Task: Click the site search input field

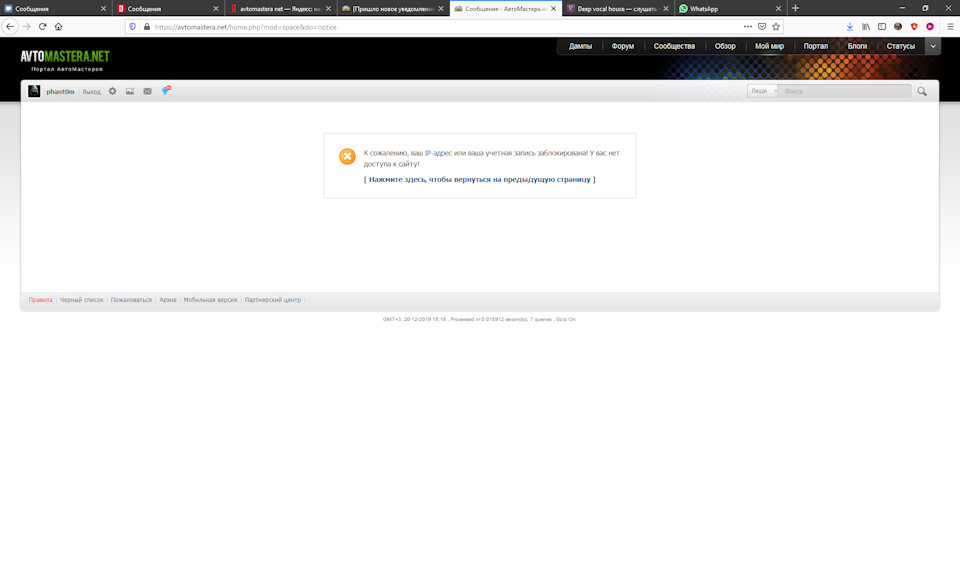Action: tap(845, 91)
